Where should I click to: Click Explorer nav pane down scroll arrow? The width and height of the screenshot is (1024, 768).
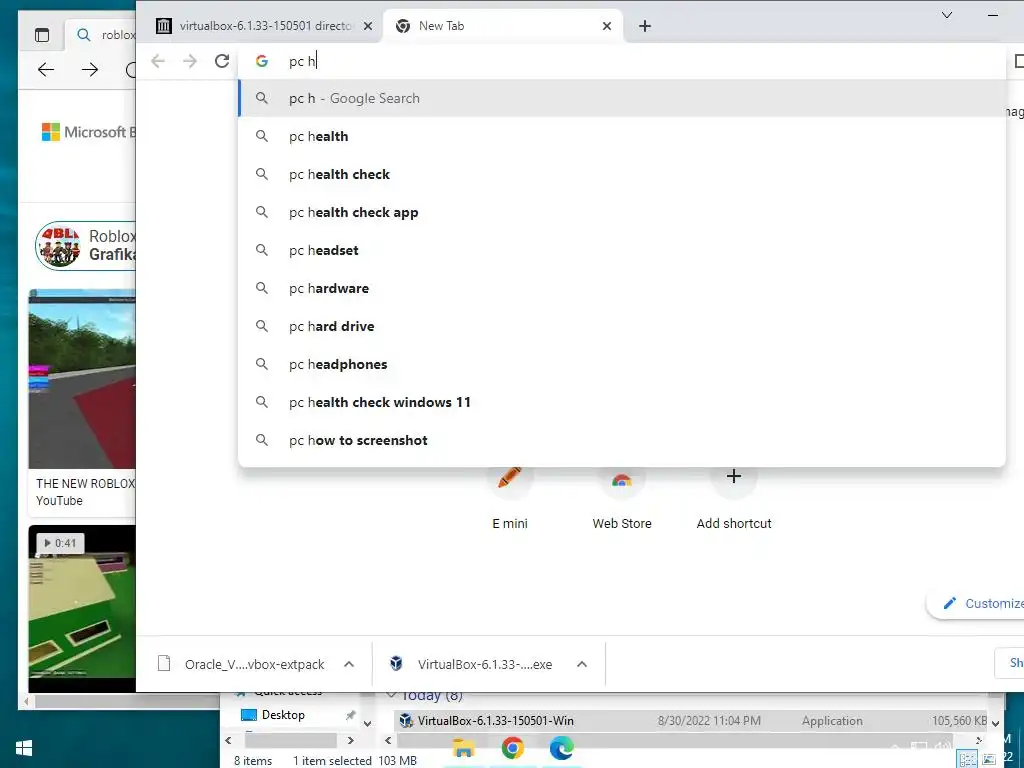click(367, 723)
